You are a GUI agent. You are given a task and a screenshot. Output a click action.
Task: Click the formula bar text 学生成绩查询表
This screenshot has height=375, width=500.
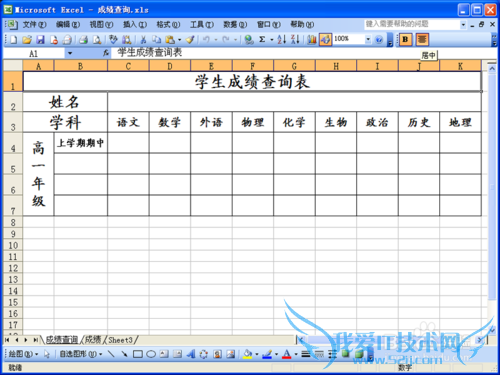pyautogui.click(x=150, y=52)
